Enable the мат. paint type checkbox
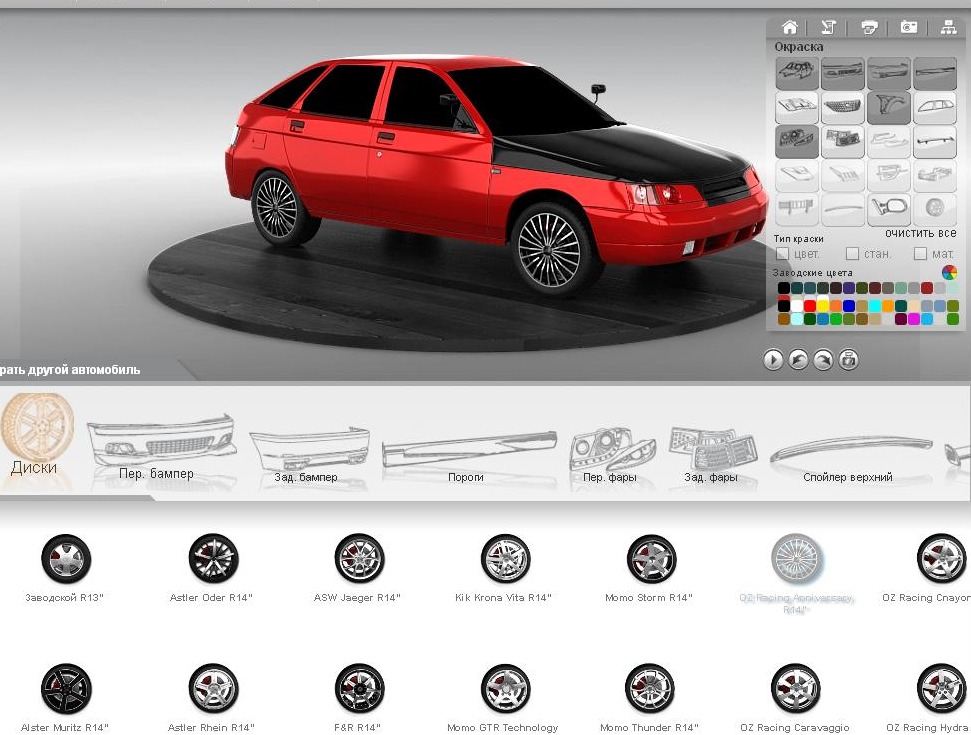This screenshot has width=971, height=735. pos(921,254)
